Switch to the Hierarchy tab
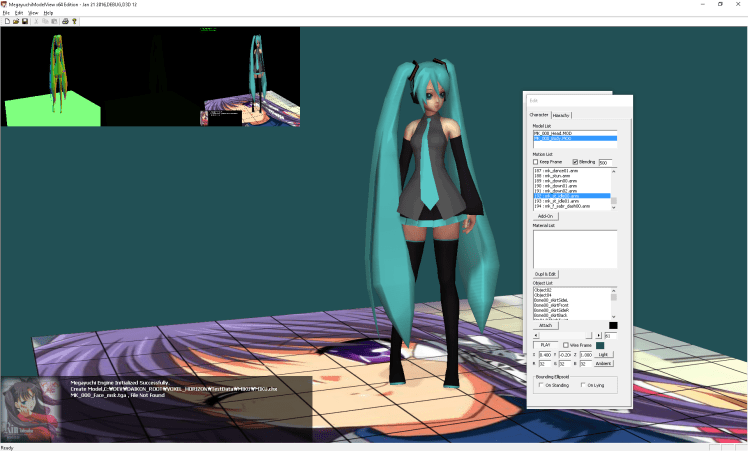The width and height of the screenshot is (748, 451). (561, 115)
